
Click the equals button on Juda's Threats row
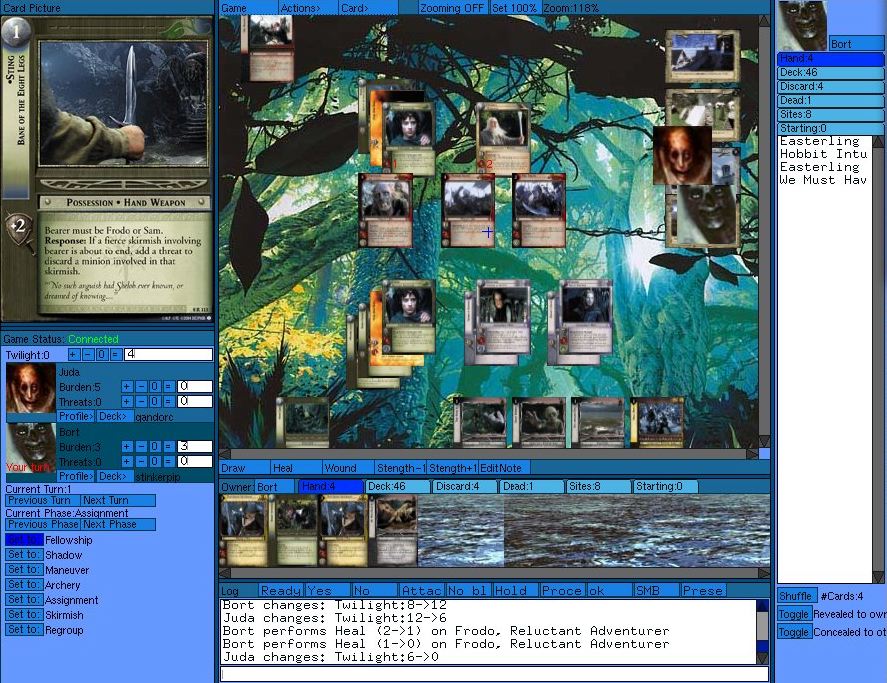click(168, 402)
